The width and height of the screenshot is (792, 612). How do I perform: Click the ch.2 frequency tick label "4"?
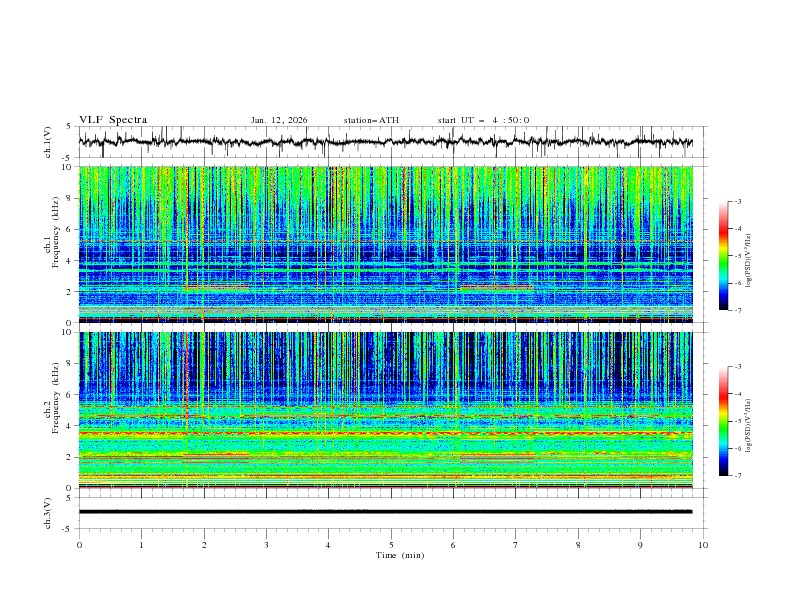coord(71,426)
